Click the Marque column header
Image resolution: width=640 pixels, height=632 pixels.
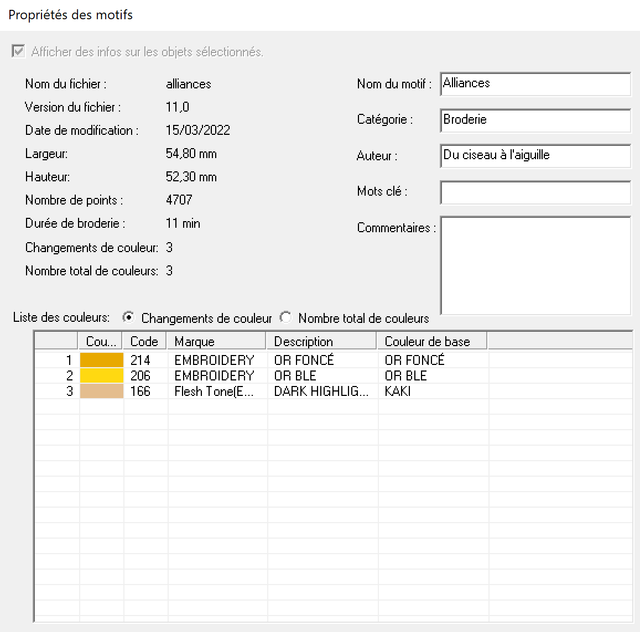pyautogui.click(x=216, y=341)
